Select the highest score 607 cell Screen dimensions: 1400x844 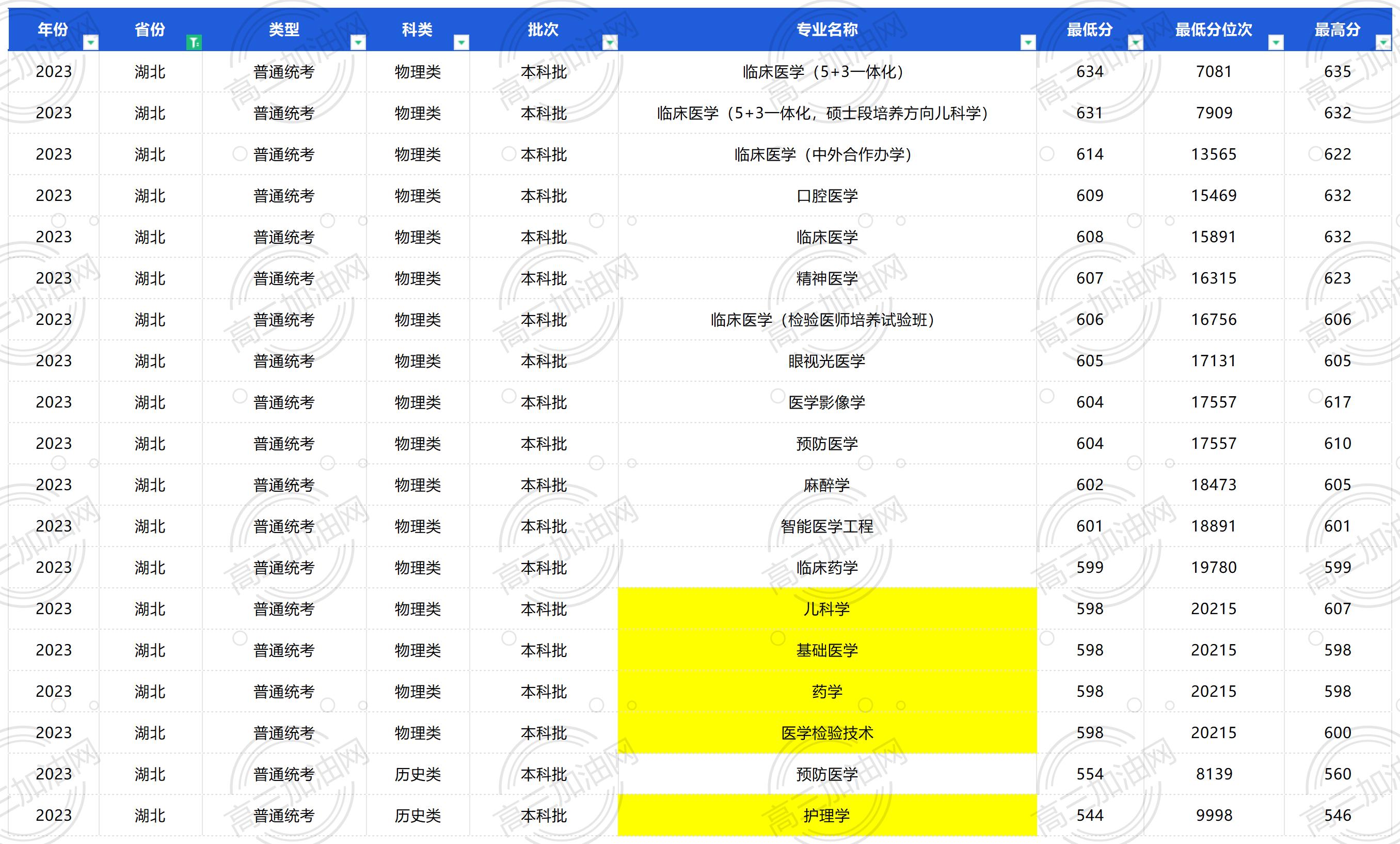(1338, 608)
